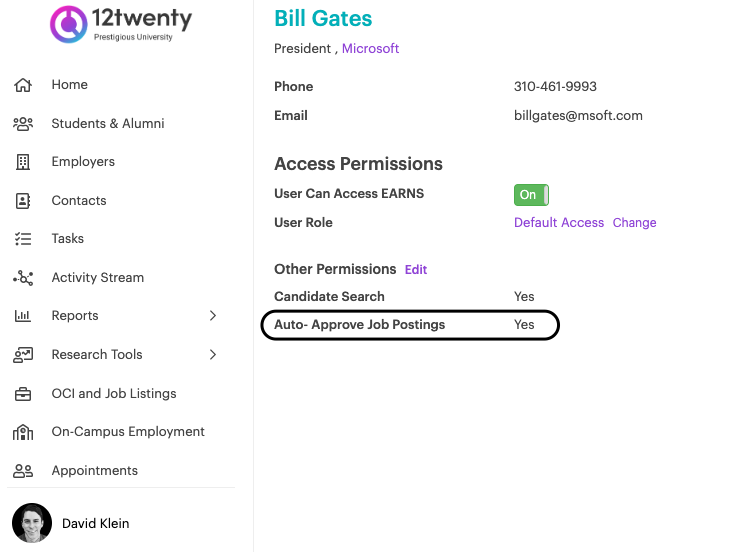
Task: Click the Contacts address book icon
Action: pos(23,201)
